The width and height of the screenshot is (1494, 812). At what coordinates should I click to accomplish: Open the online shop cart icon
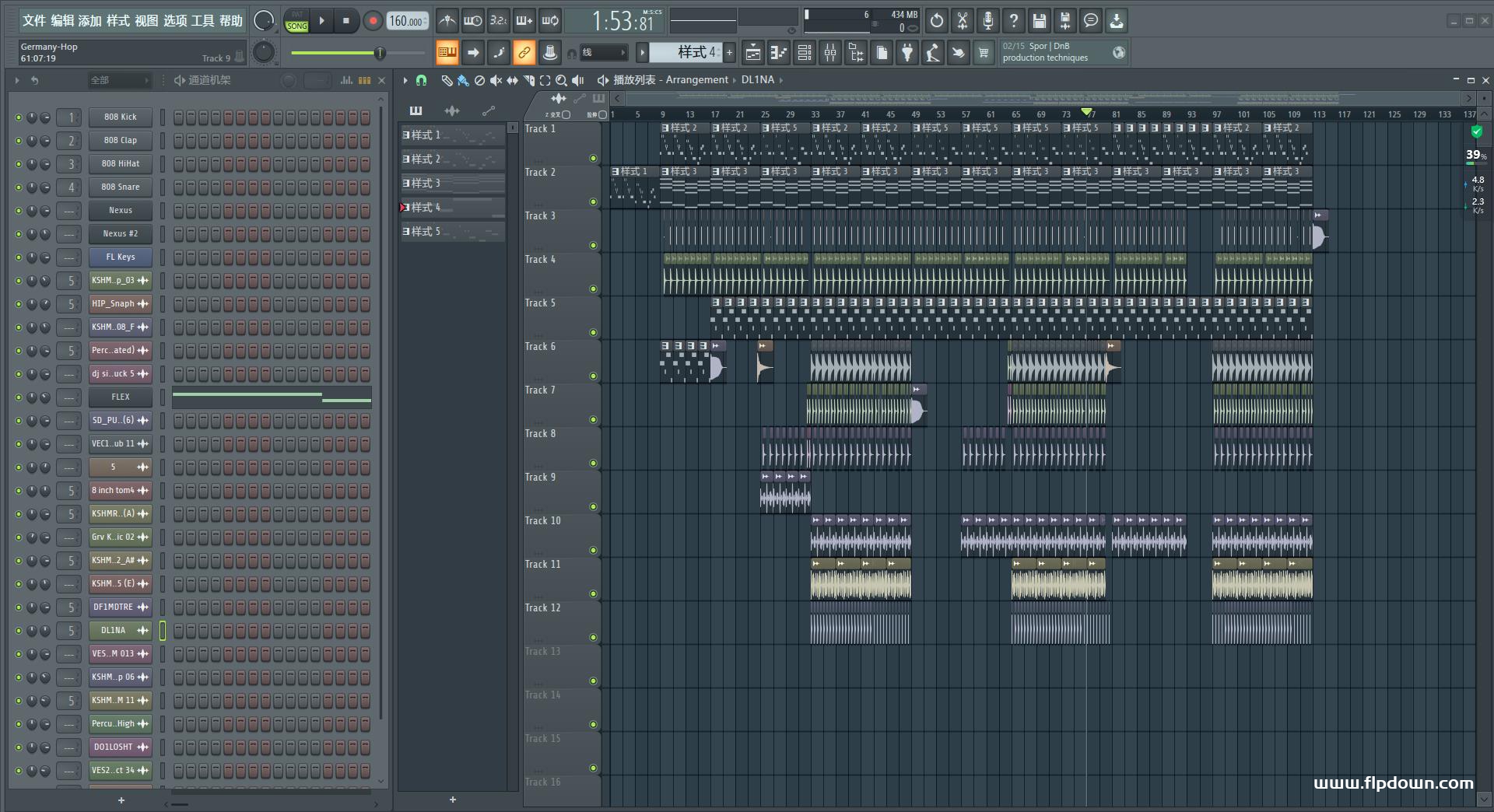tap(984, 53)
